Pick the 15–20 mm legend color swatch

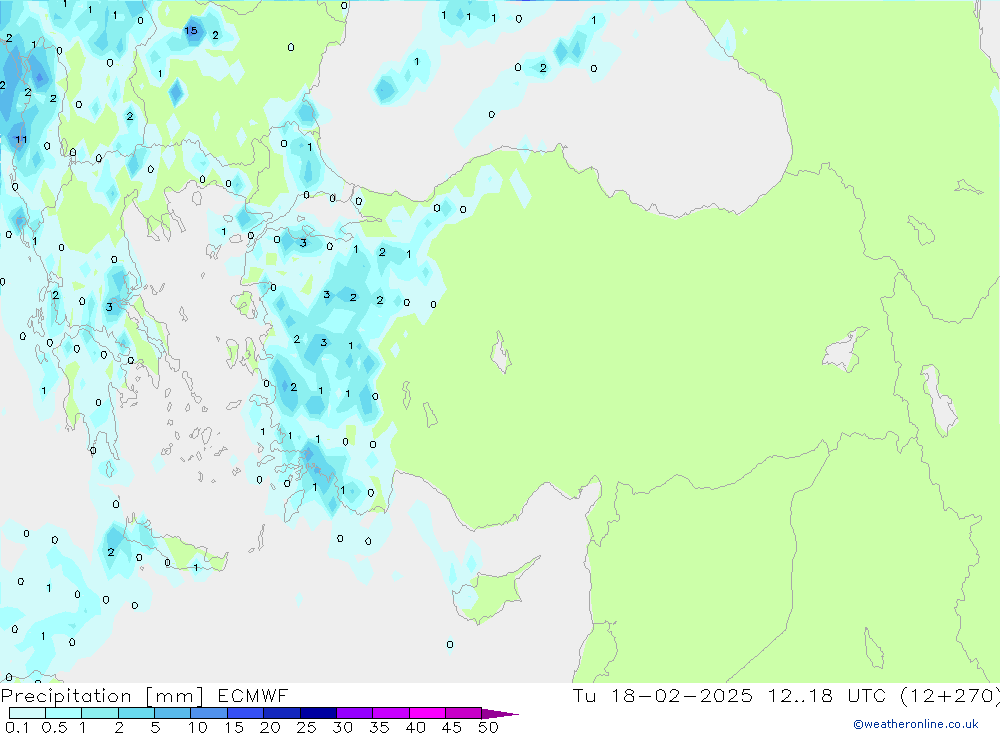pyautogui.click(x=246, y=713)
